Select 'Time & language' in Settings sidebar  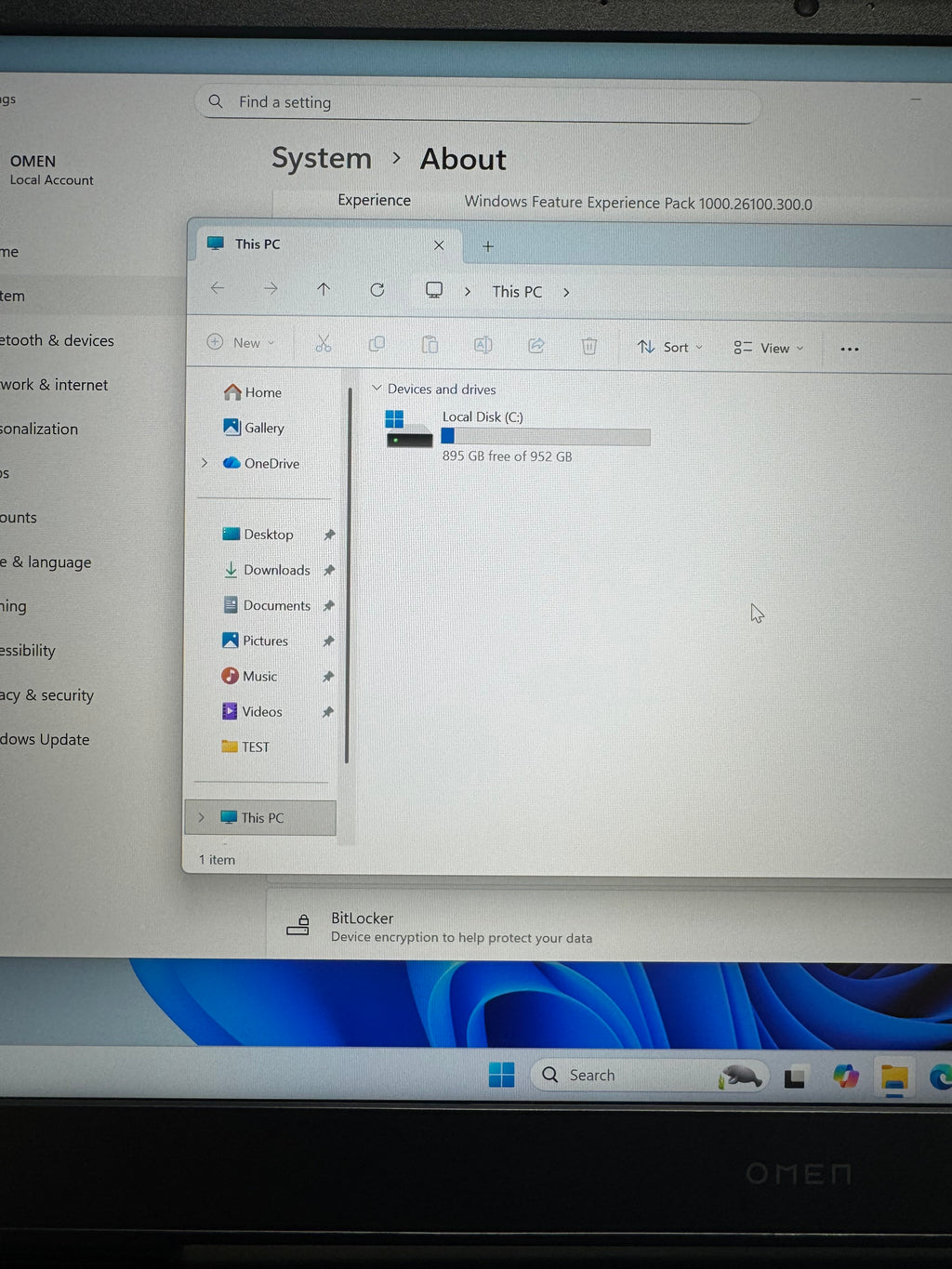(x=46, y=562)
